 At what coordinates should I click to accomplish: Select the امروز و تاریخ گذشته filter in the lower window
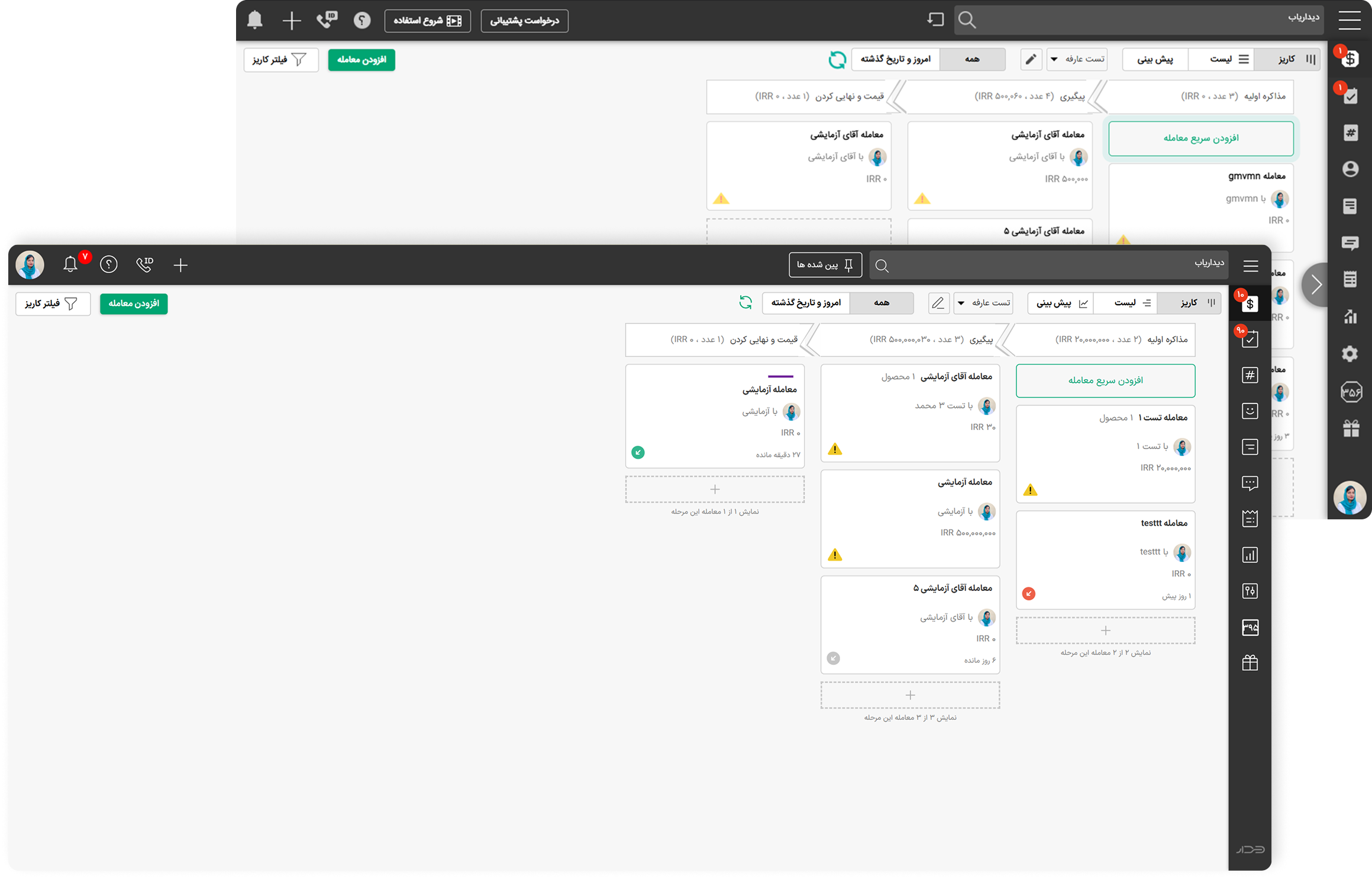click(x=806, y=303)
